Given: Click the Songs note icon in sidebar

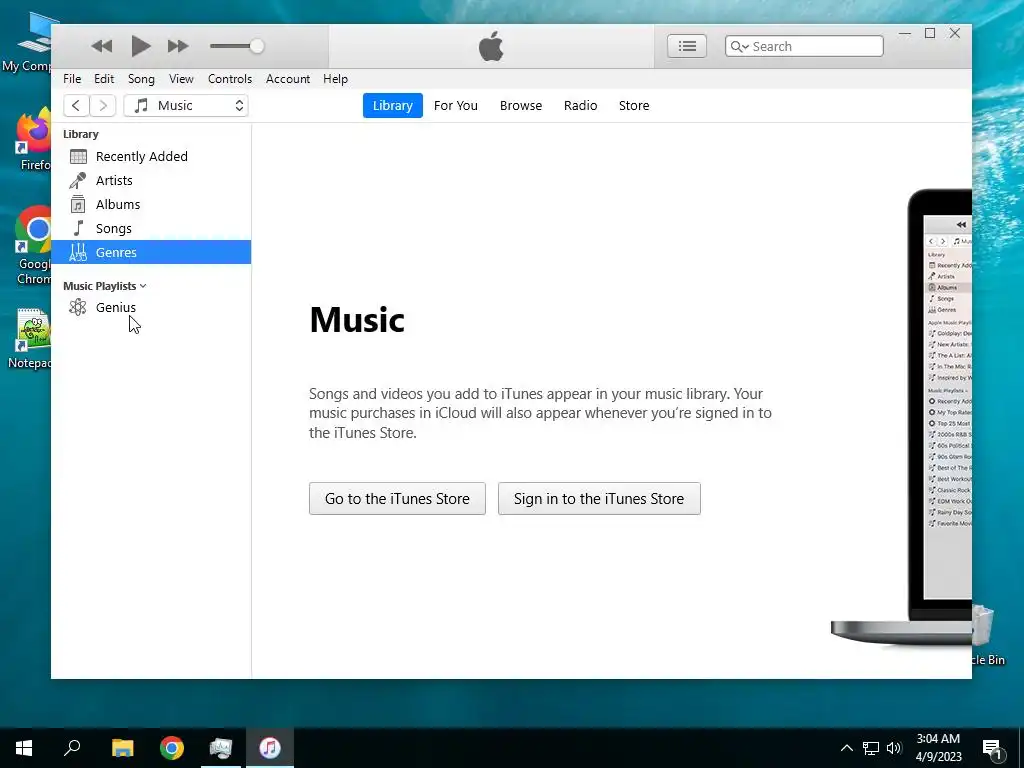Looking at the screenshot, I should tap(78, 228).
